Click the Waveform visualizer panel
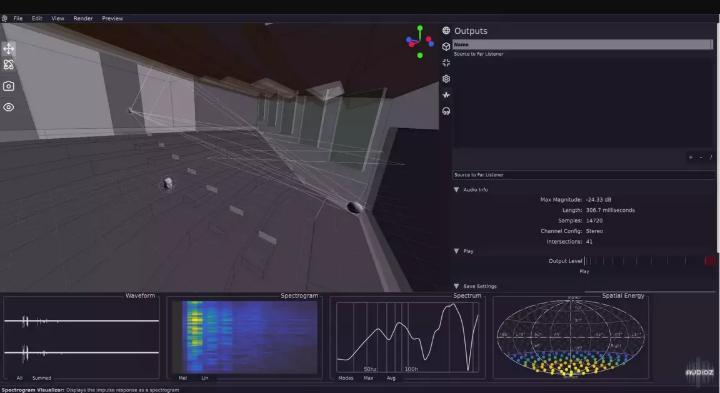 (x=81, y=337)
